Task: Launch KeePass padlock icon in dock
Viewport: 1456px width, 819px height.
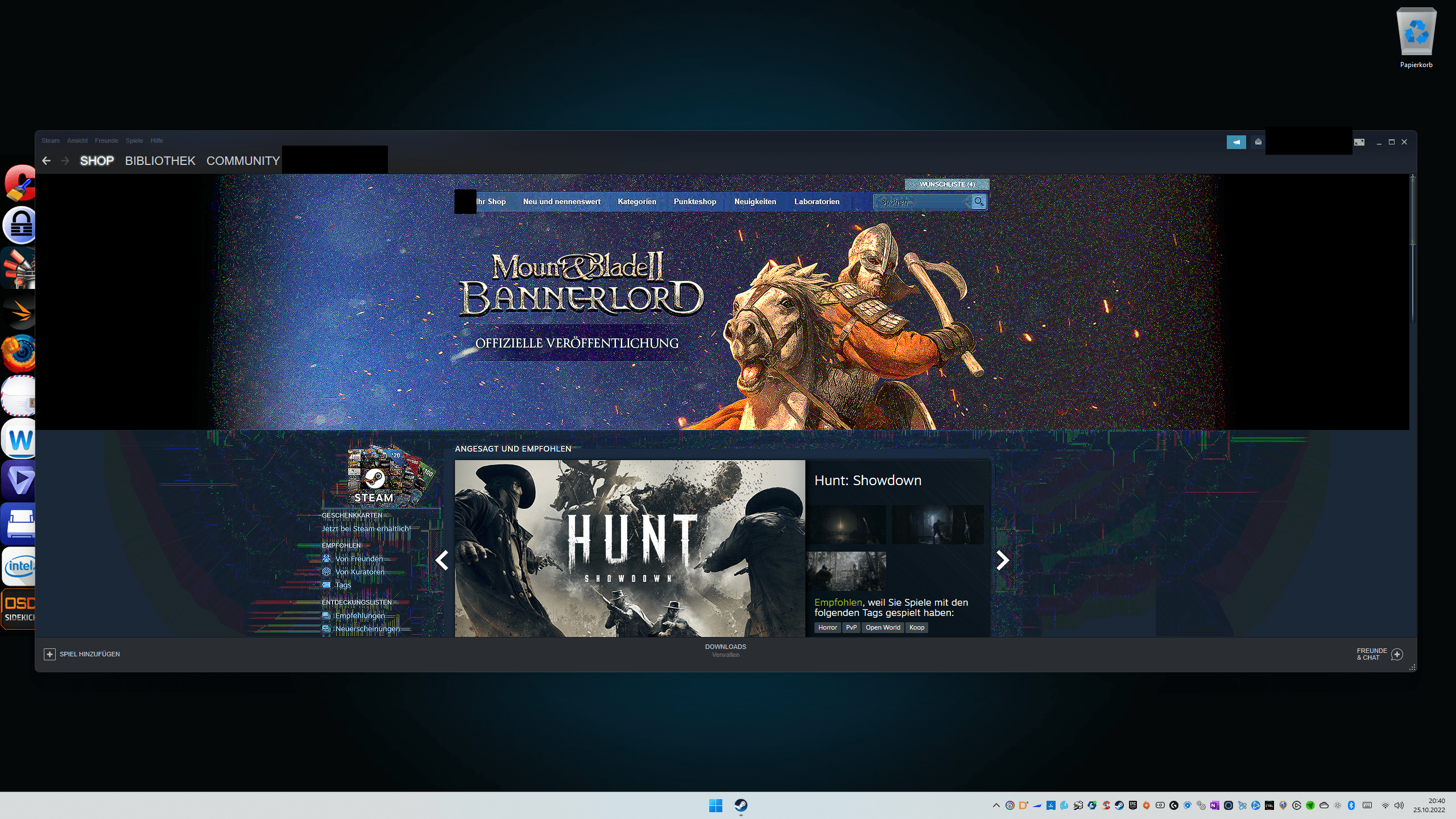Action: point(20,225)
